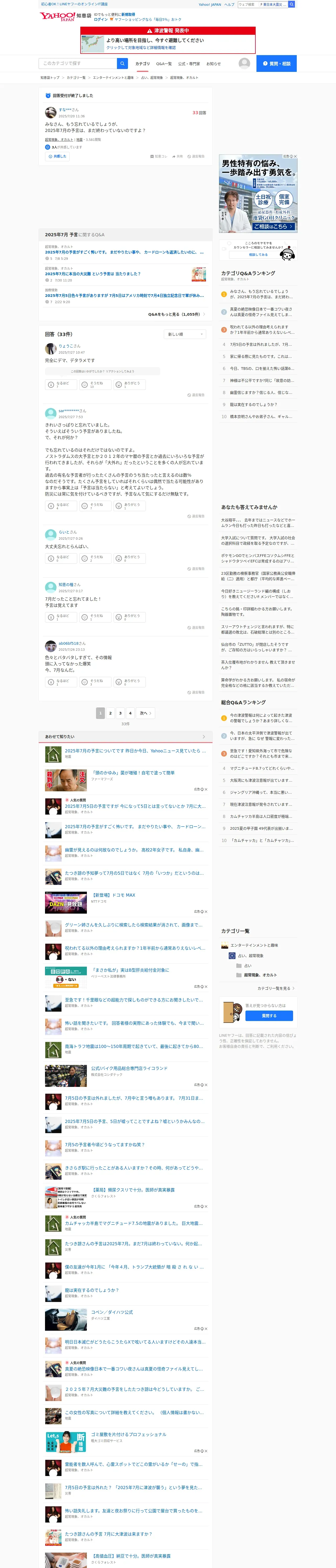Viewport: 336px width, 1568px height.
Task: Open すな*** asker avatar
Action: [x=51, y=113]
